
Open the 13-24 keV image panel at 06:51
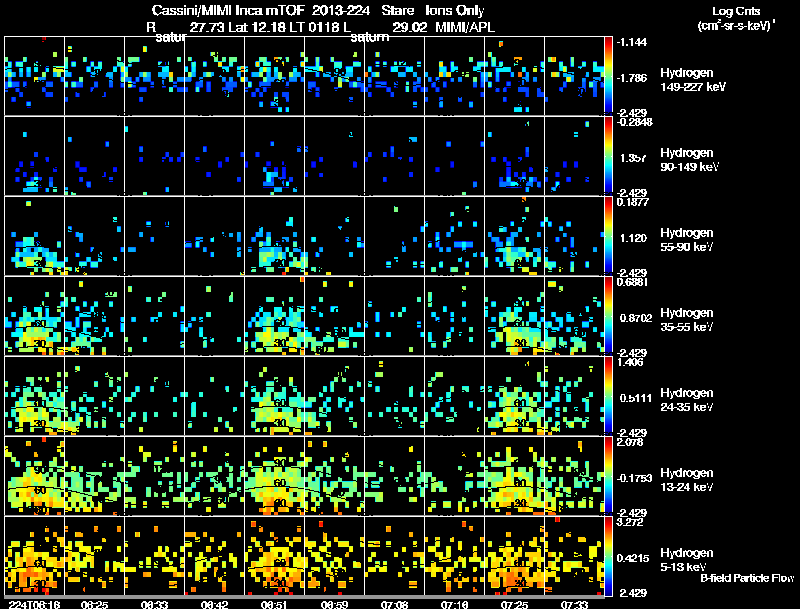[274, 476]
